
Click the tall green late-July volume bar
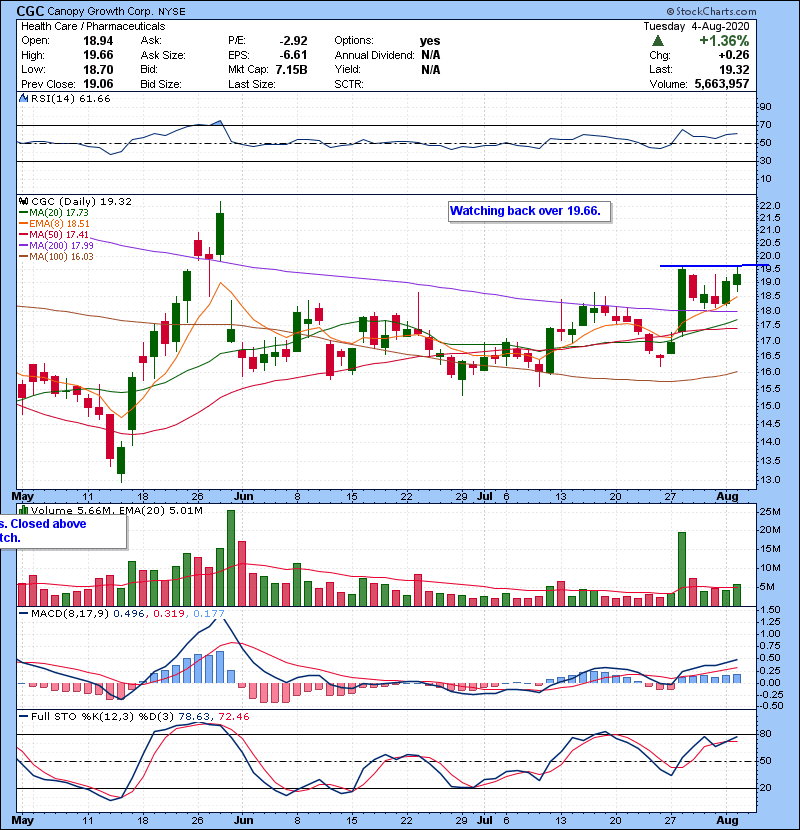click(682, 569)
